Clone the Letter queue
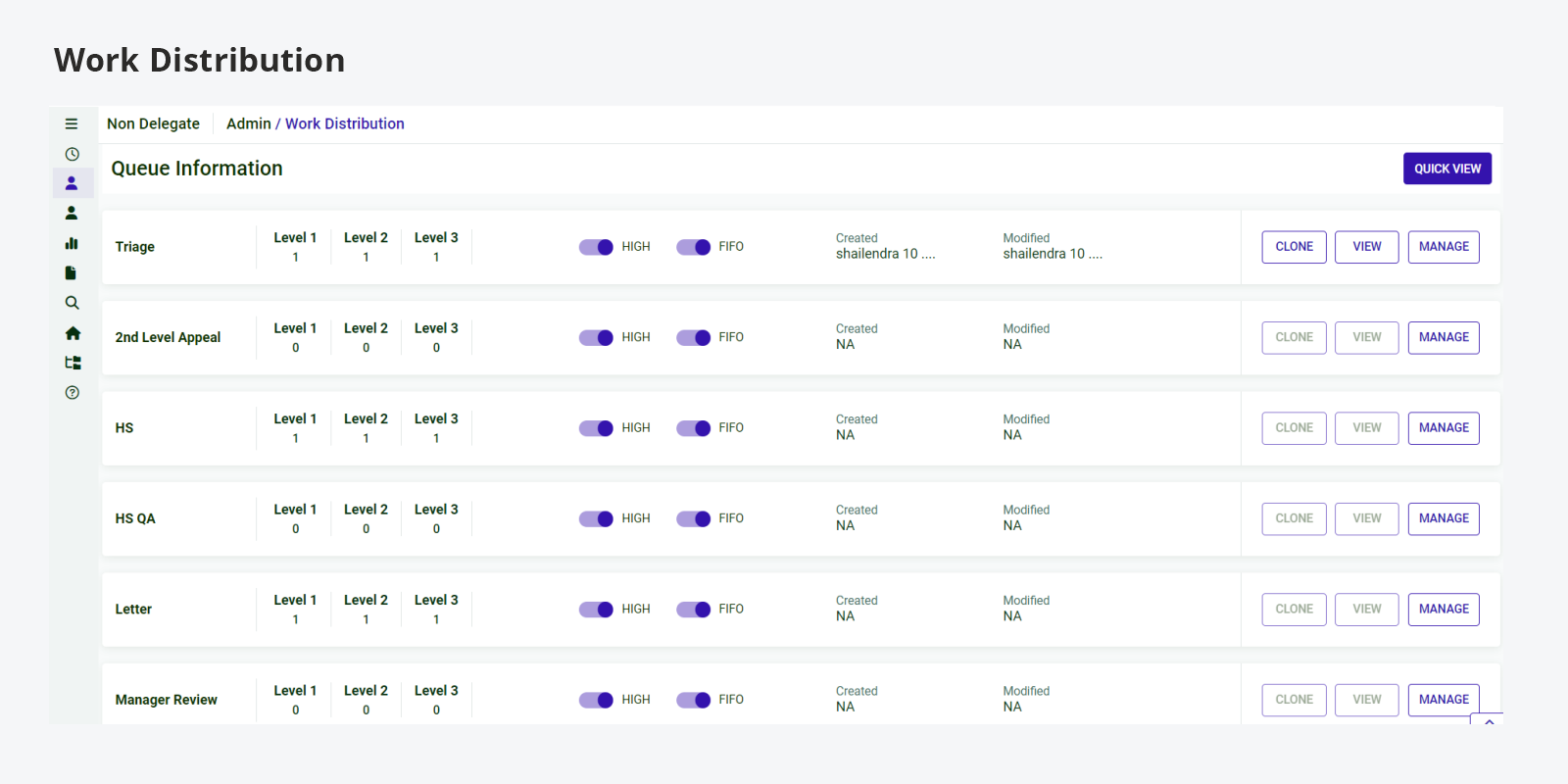This screenshot has height=784, width=1568. (1295, 610)
